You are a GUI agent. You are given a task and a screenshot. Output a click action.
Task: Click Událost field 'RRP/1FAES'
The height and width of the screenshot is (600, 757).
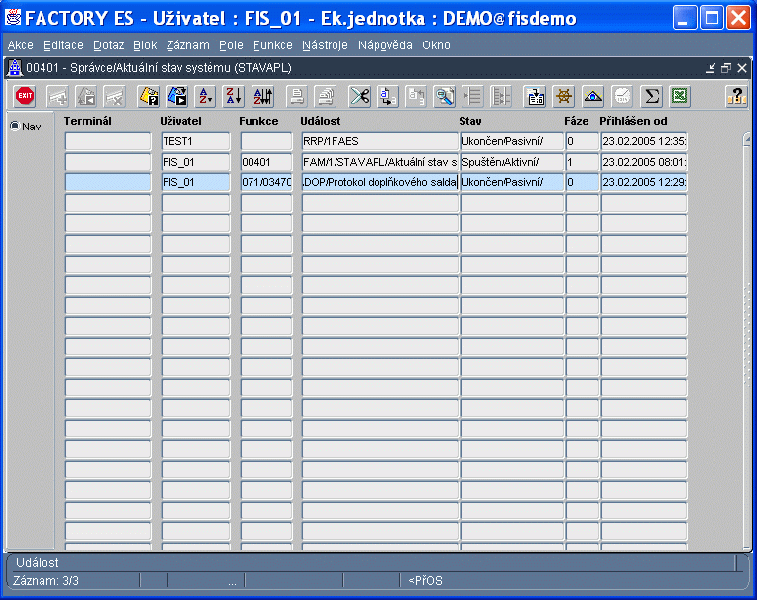click(x=380, y=141)
